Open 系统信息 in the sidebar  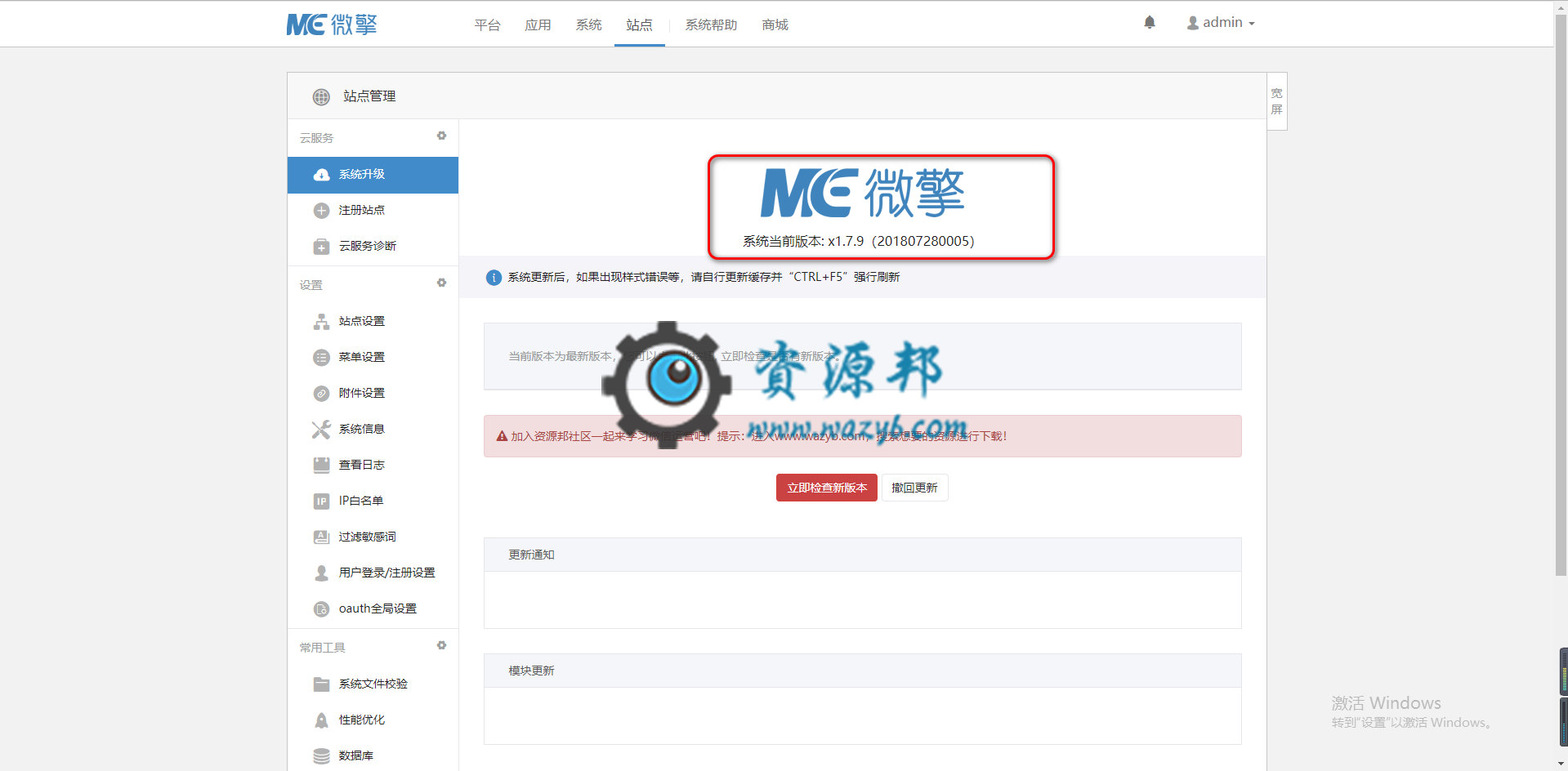pyautogui.click(x=373, y=430)
